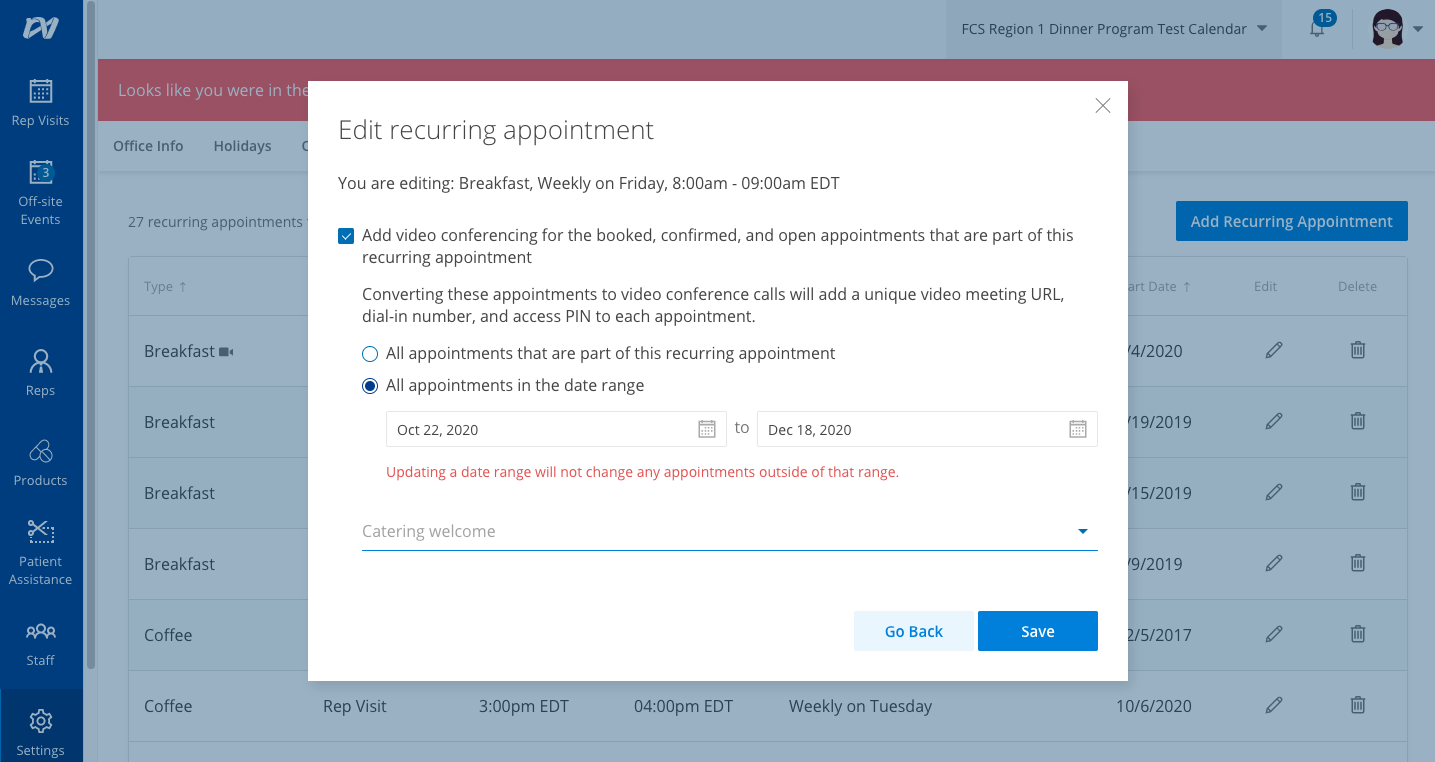Screen dimensions: 1435x762
Task: Open the Messages panel
Action: [x=40, y=283]
